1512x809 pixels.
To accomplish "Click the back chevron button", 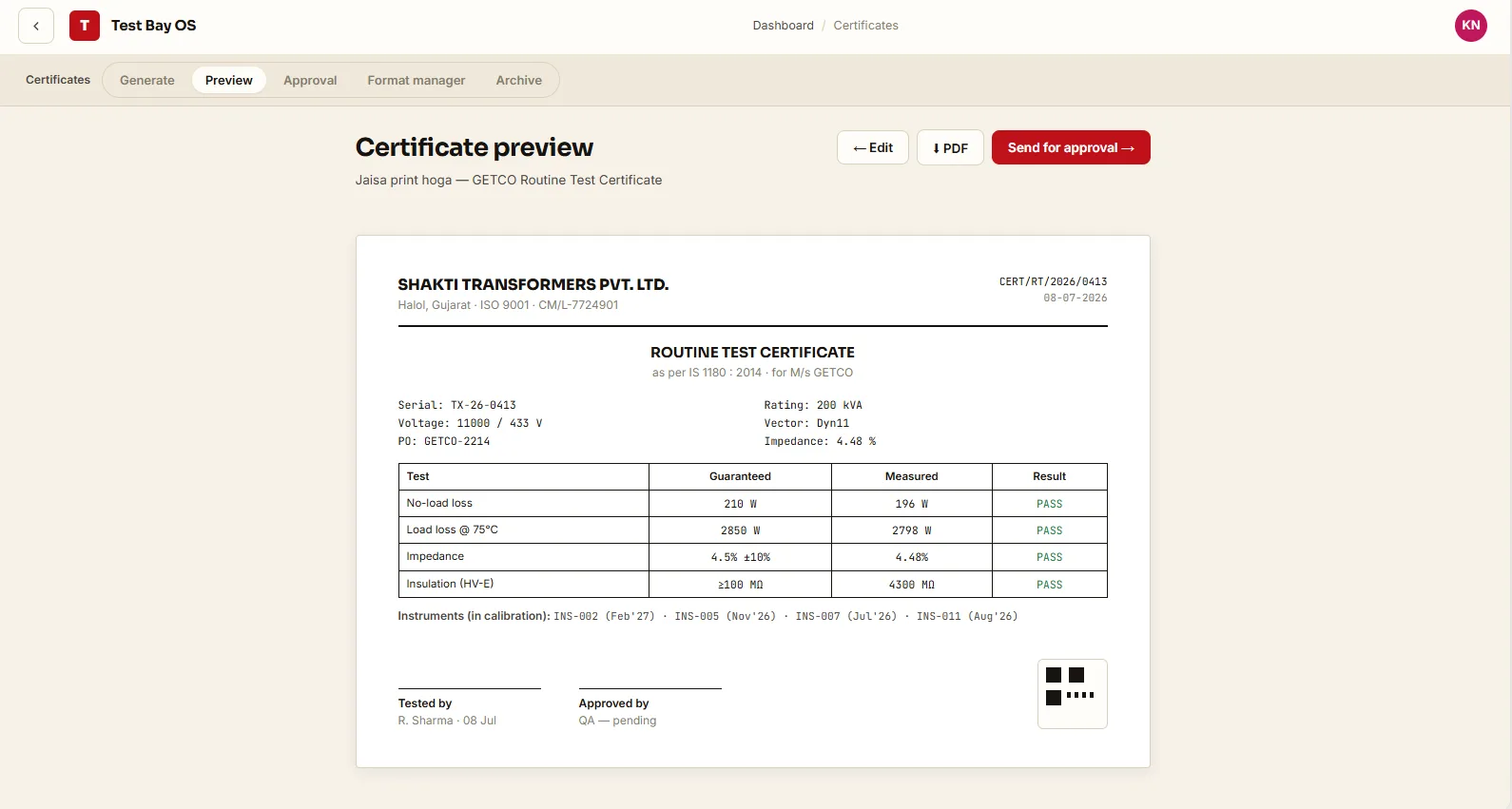I will (36, 26).
